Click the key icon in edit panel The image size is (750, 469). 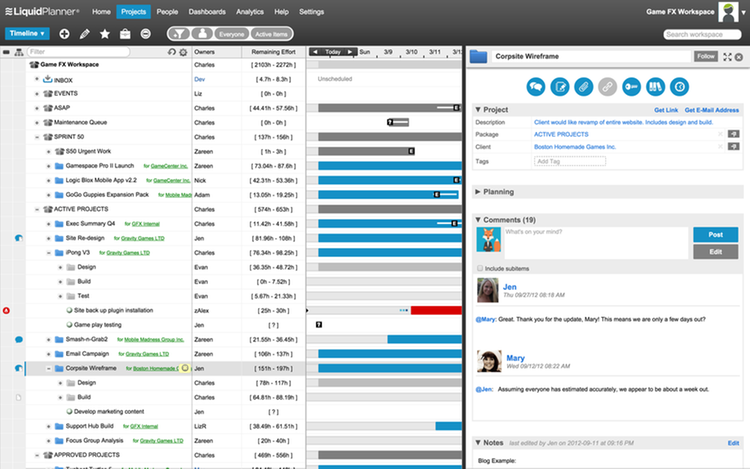click(x=631, y=87)
